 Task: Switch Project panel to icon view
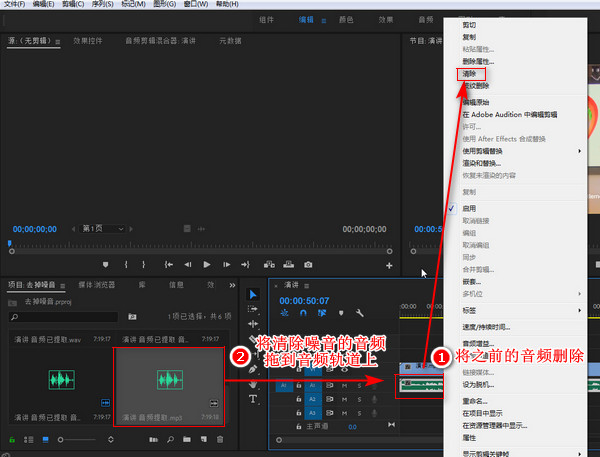46,440
